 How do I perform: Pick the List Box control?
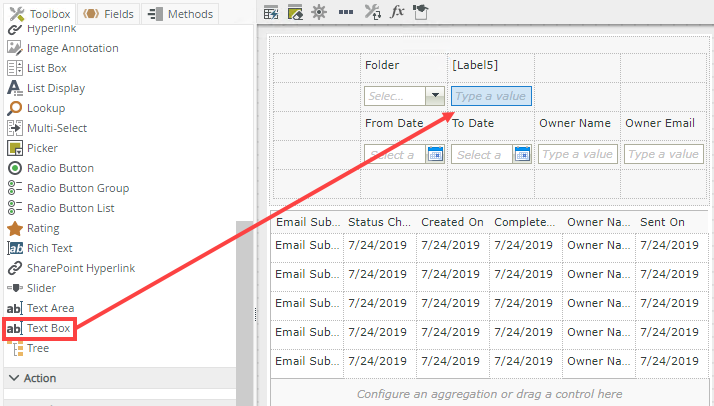click(37, 68)
